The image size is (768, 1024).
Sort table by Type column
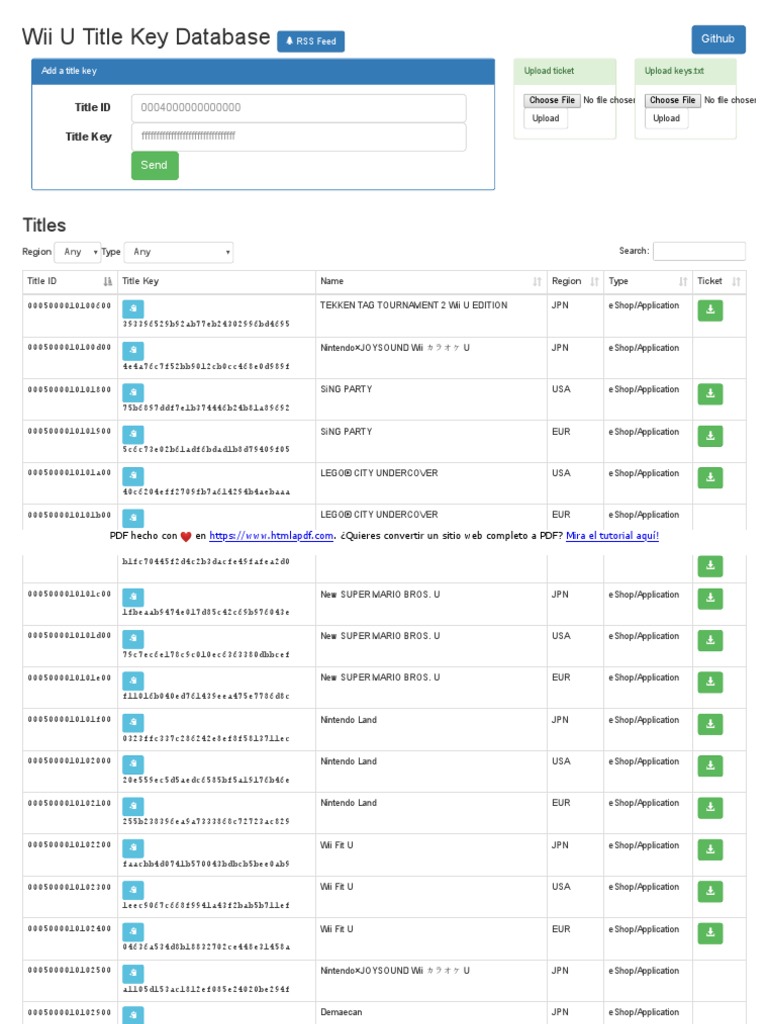(648, 281)
